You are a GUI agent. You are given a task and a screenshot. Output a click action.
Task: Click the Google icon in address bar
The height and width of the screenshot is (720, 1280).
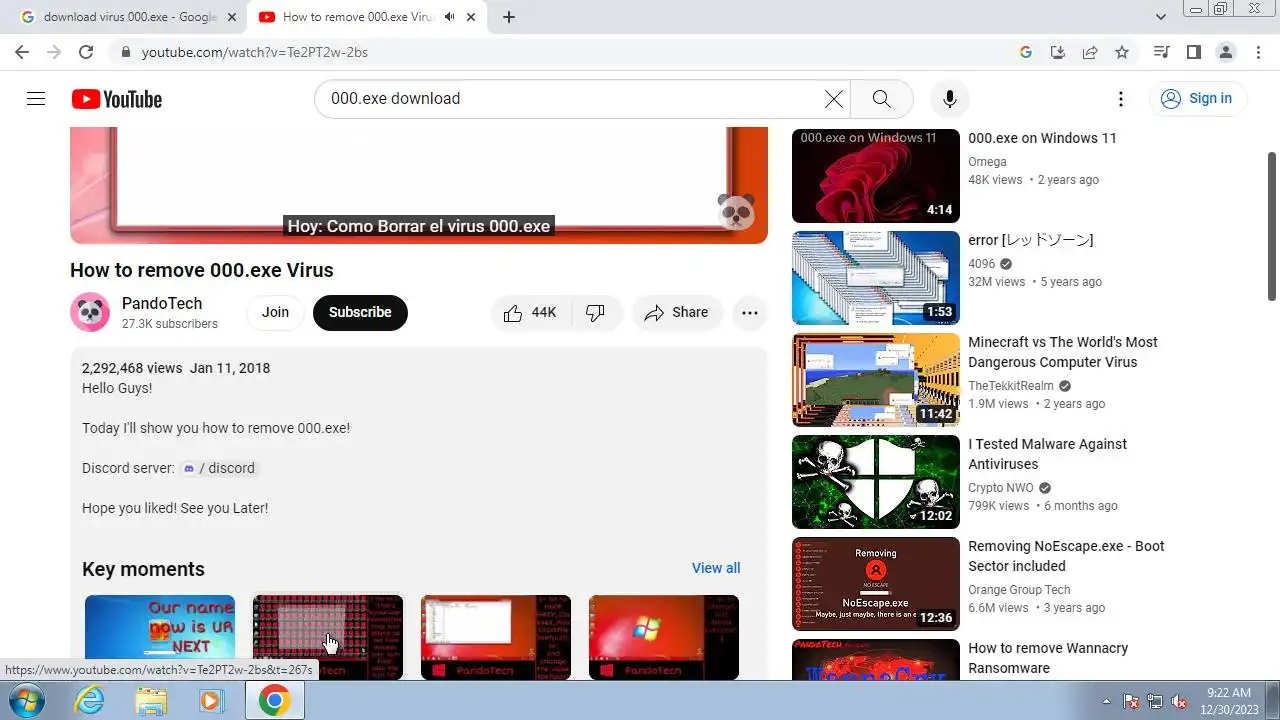point(1025,52)
